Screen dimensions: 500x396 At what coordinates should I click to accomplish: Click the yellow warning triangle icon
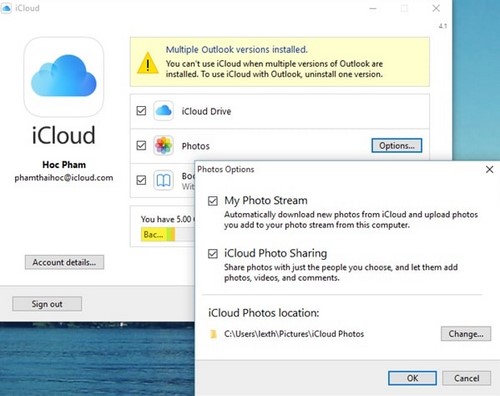[x=148, y=63]
